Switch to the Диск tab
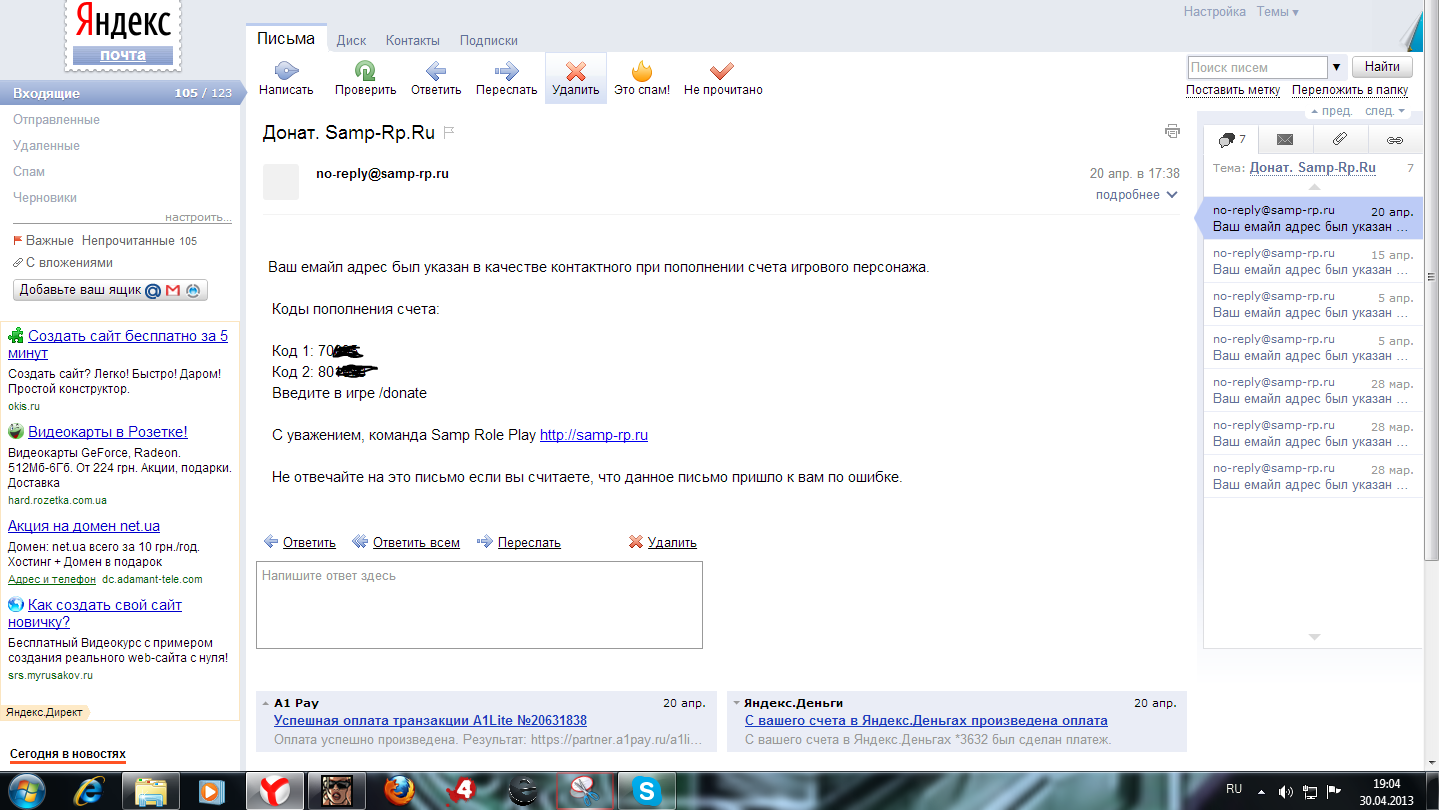The width and height of the screenshot is (1439, 810). coord(351,41)
